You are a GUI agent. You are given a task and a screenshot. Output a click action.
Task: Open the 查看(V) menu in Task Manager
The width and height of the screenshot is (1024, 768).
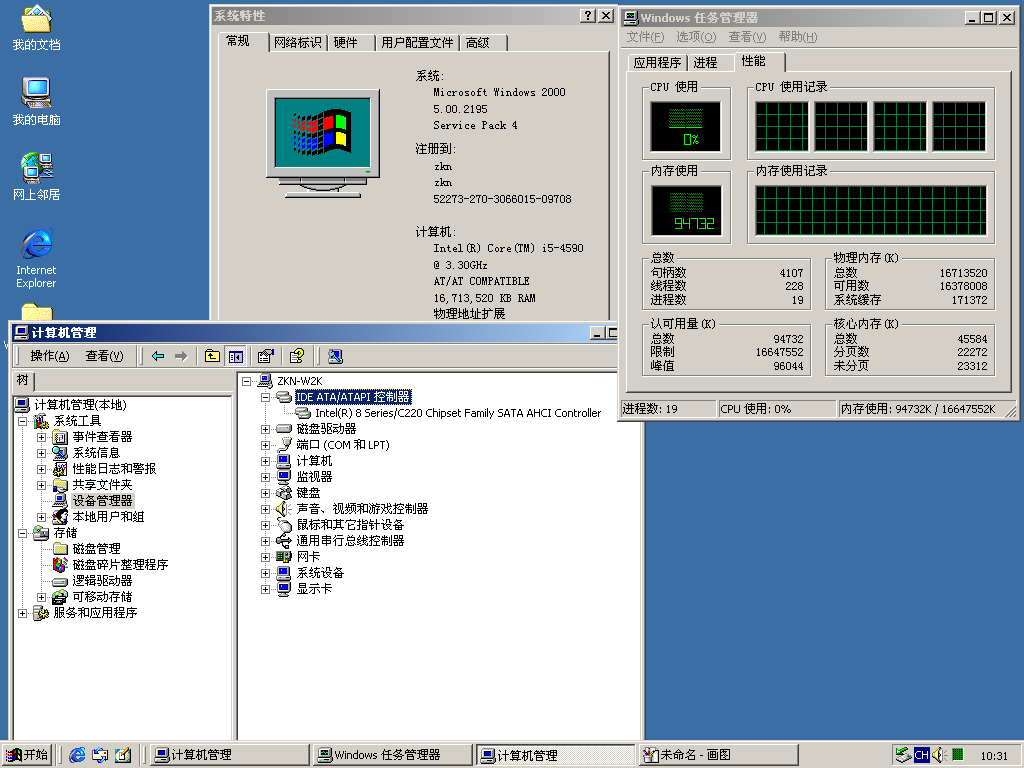pos(748,37)
